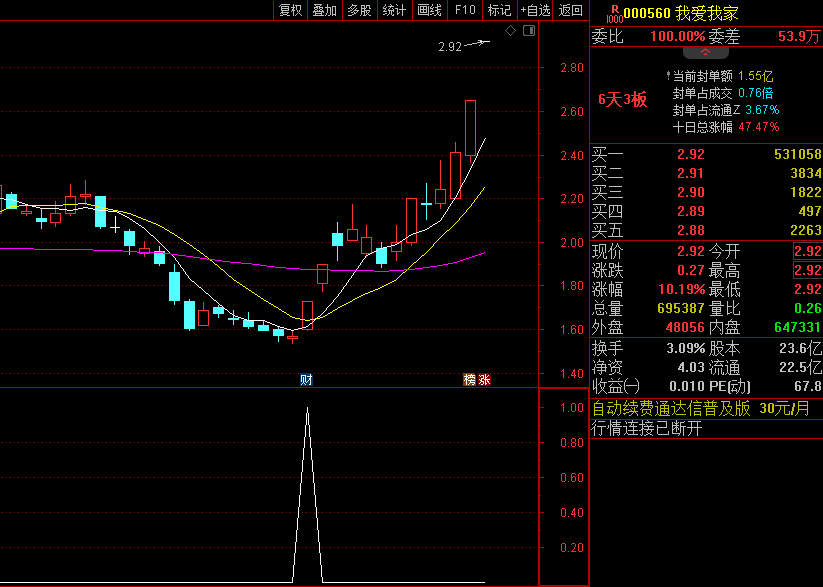Click 封单占成交 0.76倍 value
Viewport: 823px width, 587px height.
point(755,93)
